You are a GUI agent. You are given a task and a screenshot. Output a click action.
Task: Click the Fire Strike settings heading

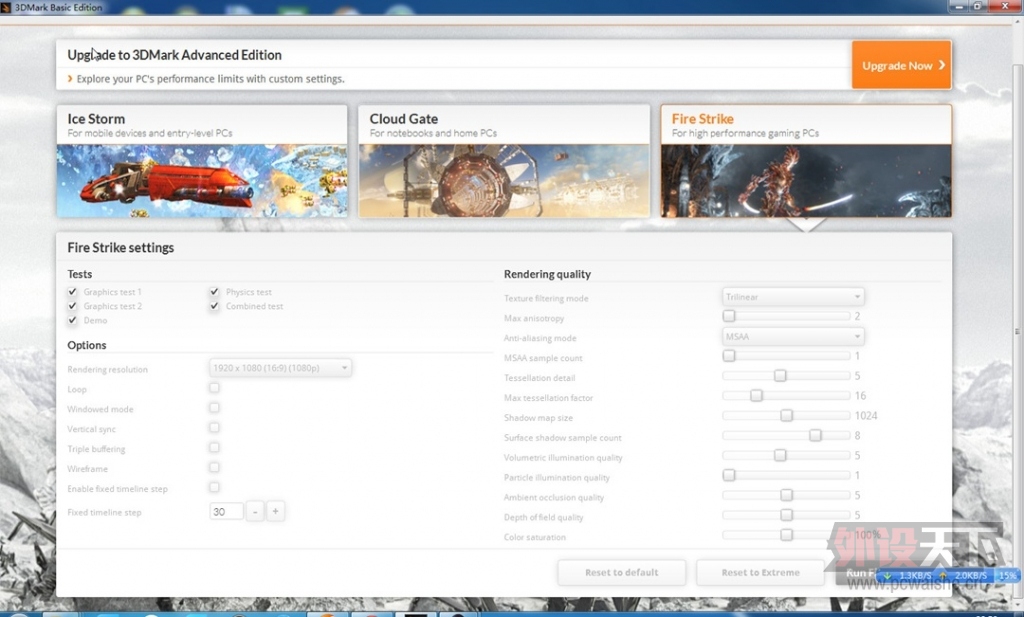[x=121, y=247]
